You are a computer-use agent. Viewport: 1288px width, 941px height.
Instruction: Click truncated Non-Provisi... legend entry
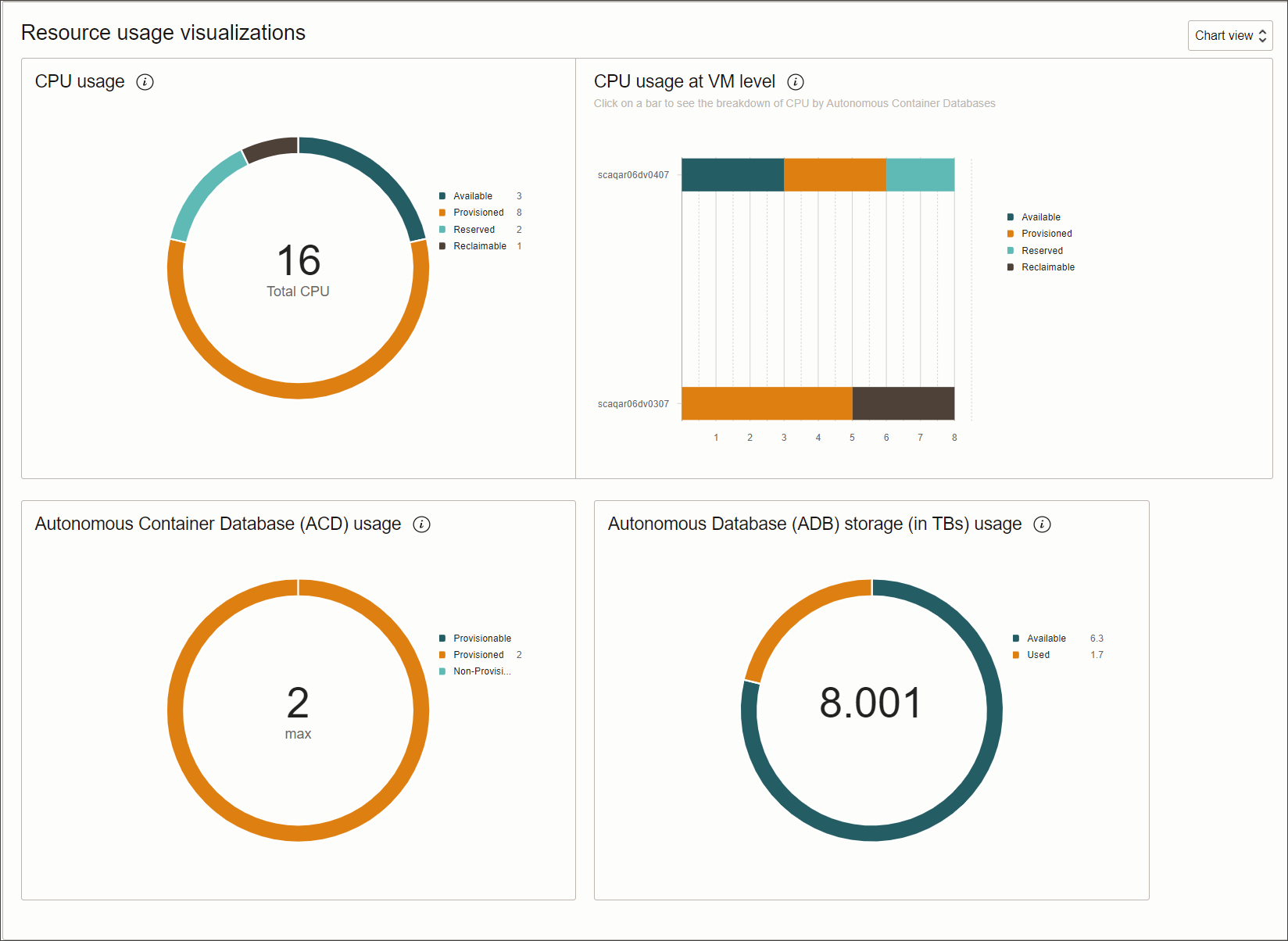[x=482, y=671]
